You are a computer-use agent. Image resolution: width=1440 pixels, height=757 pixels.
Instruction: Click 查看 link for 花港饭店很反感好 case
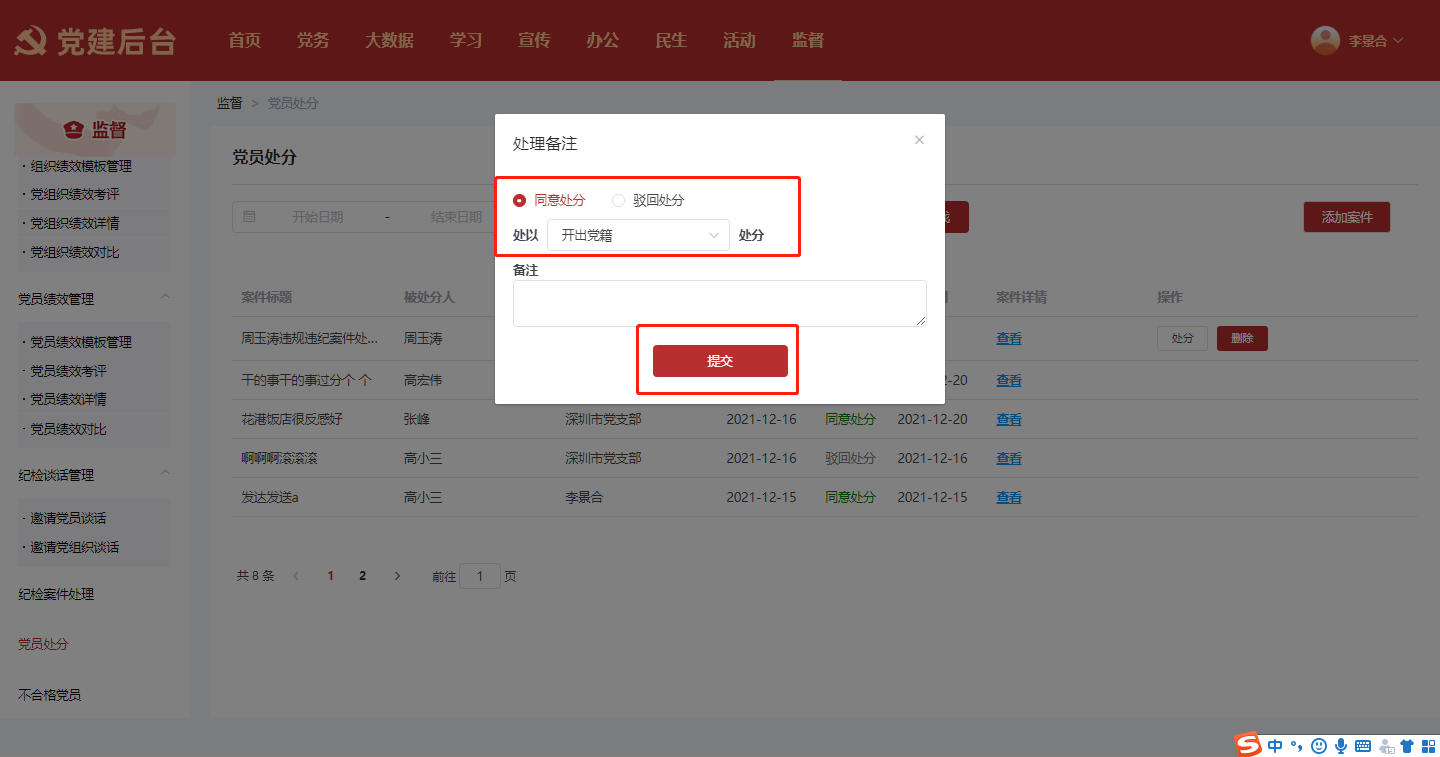click(x=1008, y=419)
